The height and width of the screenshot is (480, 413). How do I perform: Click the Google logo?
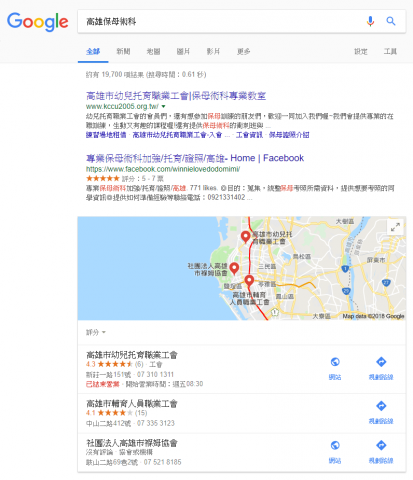click(x=38, y=21)
